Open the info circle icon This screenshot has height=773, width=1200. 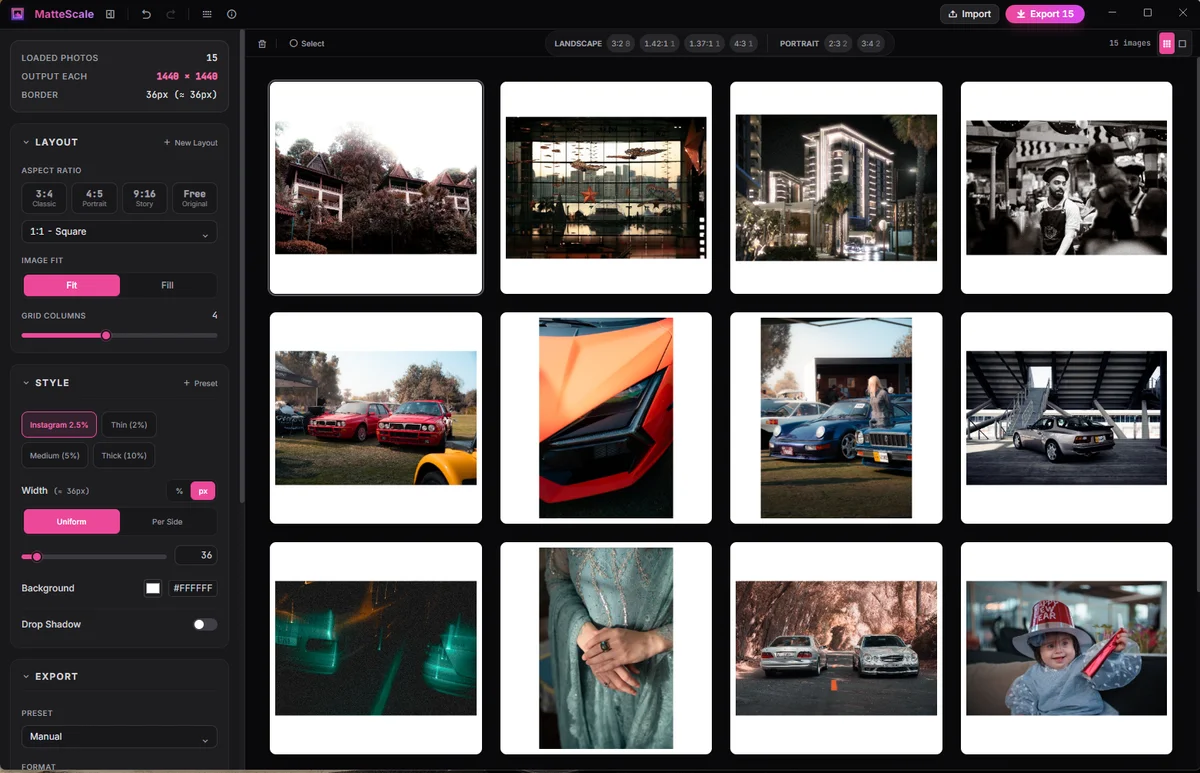tap(232, 14)
